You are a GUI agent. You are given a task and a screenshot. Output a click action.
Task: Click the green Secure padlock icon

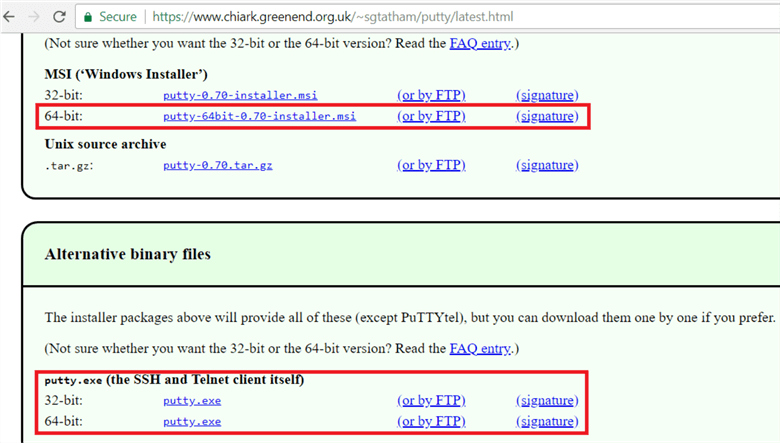[88, 17]
